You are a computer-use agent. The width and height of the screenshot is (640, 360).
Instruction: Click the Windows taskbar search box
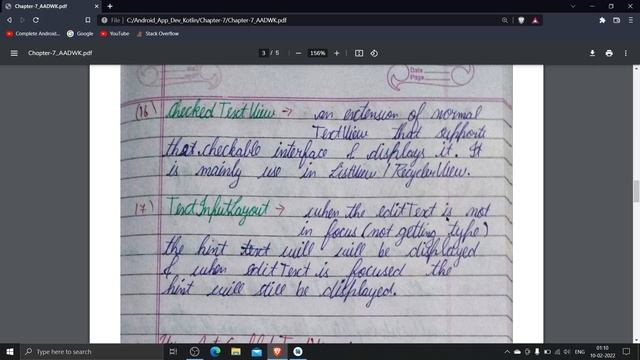click(92, 351)
